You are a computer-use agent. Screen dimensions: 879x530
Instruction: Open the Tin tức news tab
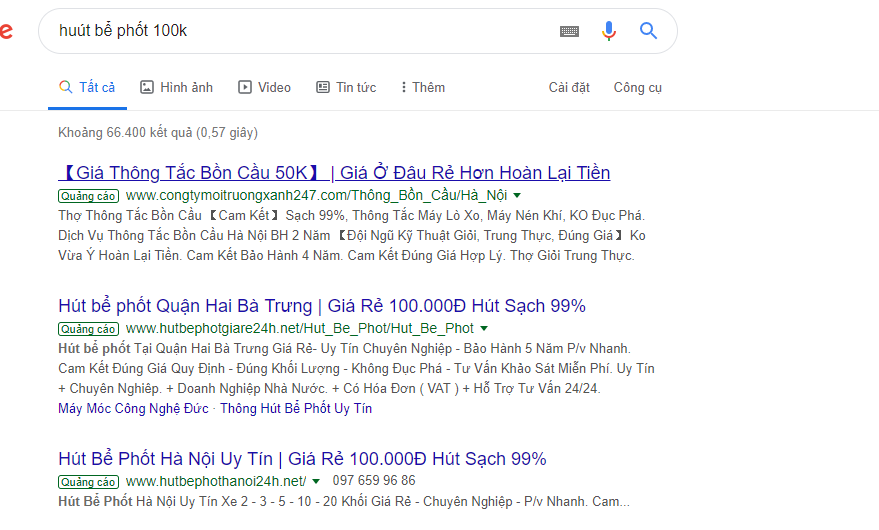click(x=346, y=88)
